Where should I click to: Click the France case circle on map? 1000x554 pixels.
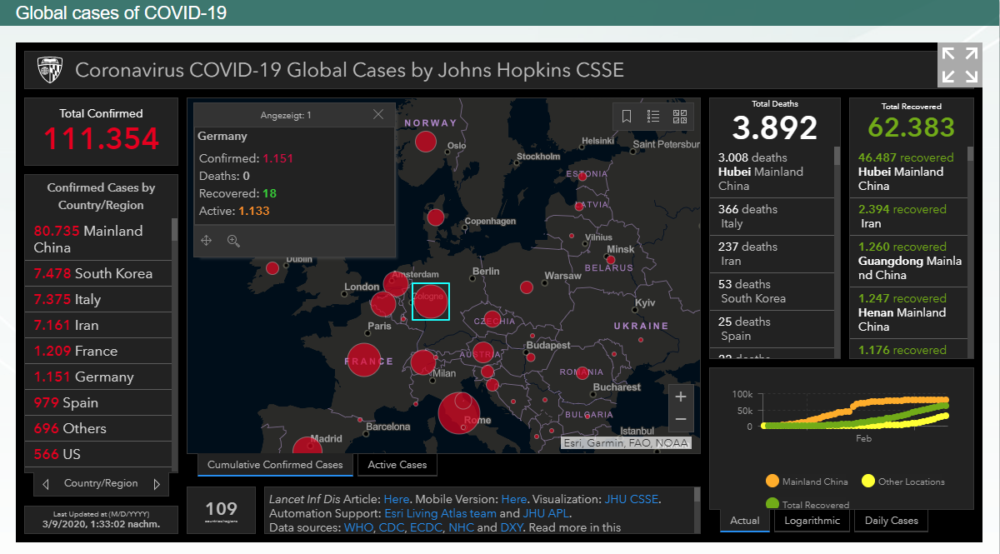tap(364, 360)
